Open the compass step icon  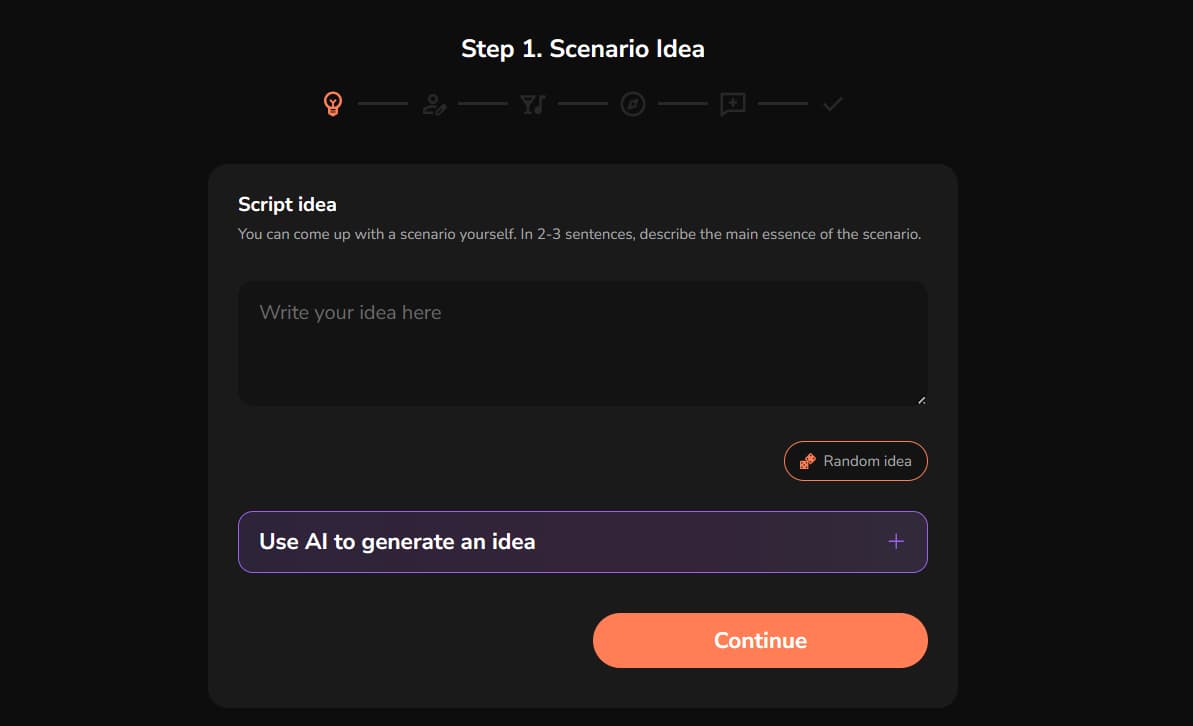click(x=633, y=104)
